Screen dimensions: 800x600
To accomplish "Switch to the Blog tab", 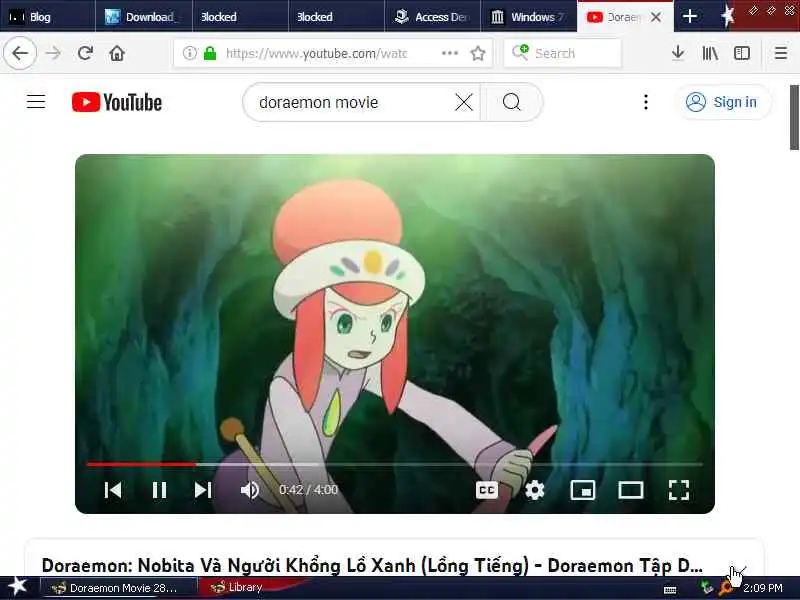I will coord(47,17).
